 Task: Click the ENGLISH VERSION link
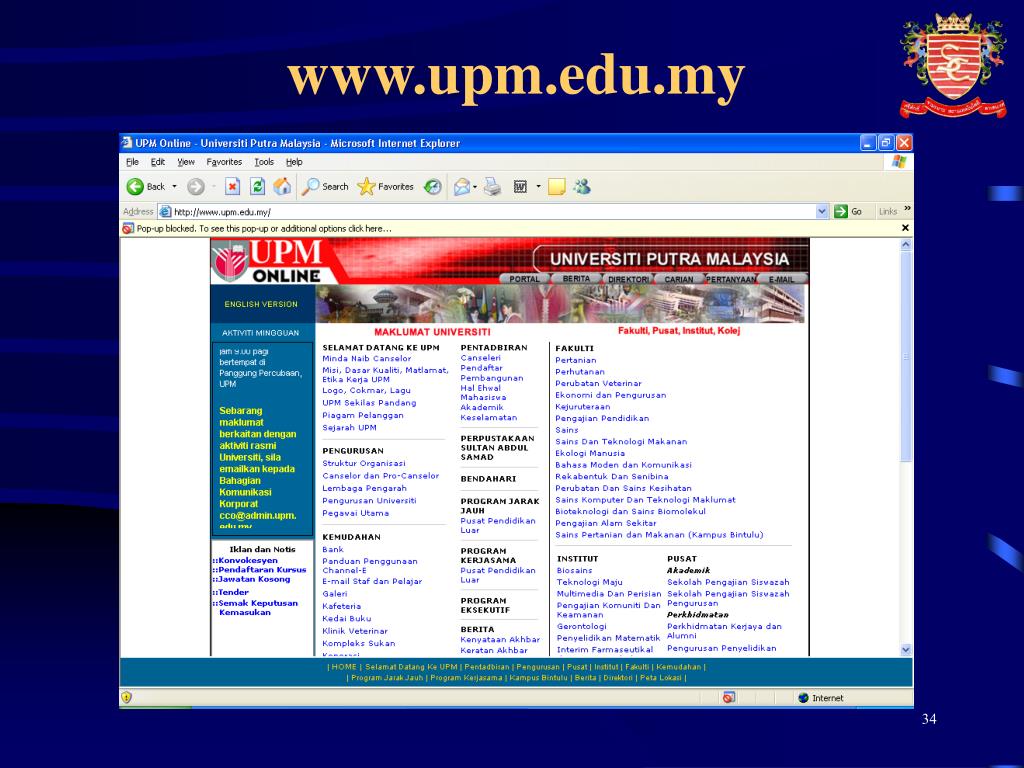(261, 304)
